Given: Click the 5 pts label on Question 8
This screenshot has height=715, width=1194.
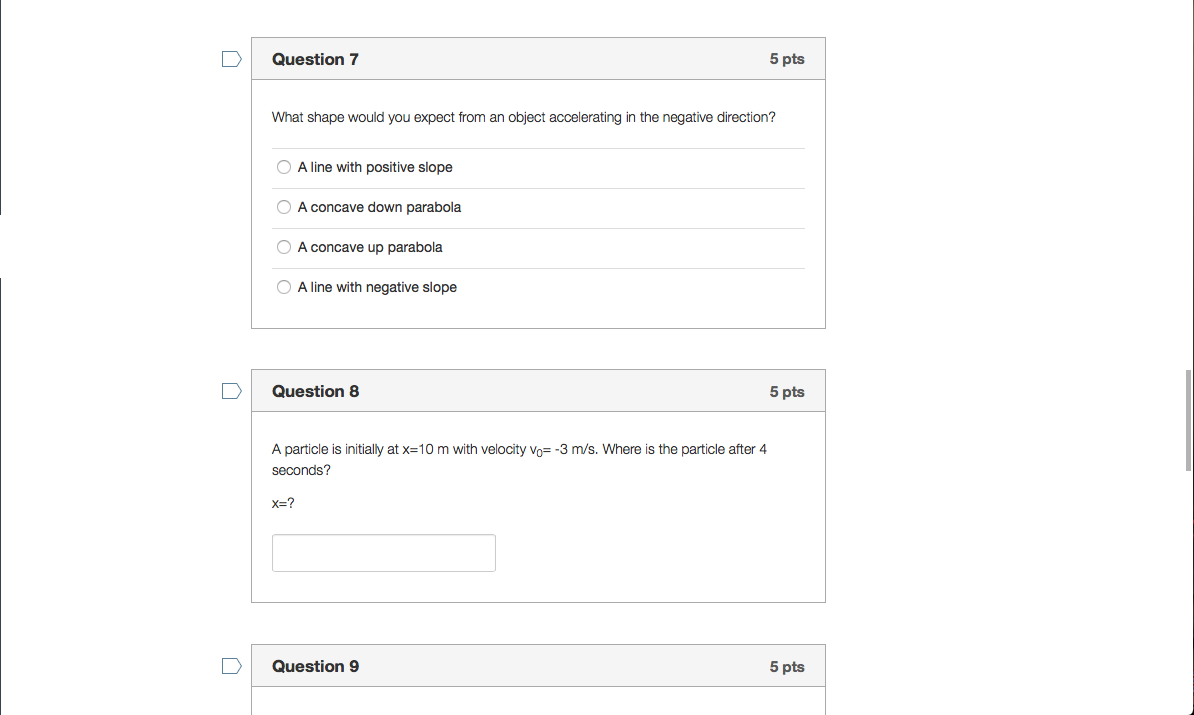Looking at the screenshot, I should [x=786, y=391].
